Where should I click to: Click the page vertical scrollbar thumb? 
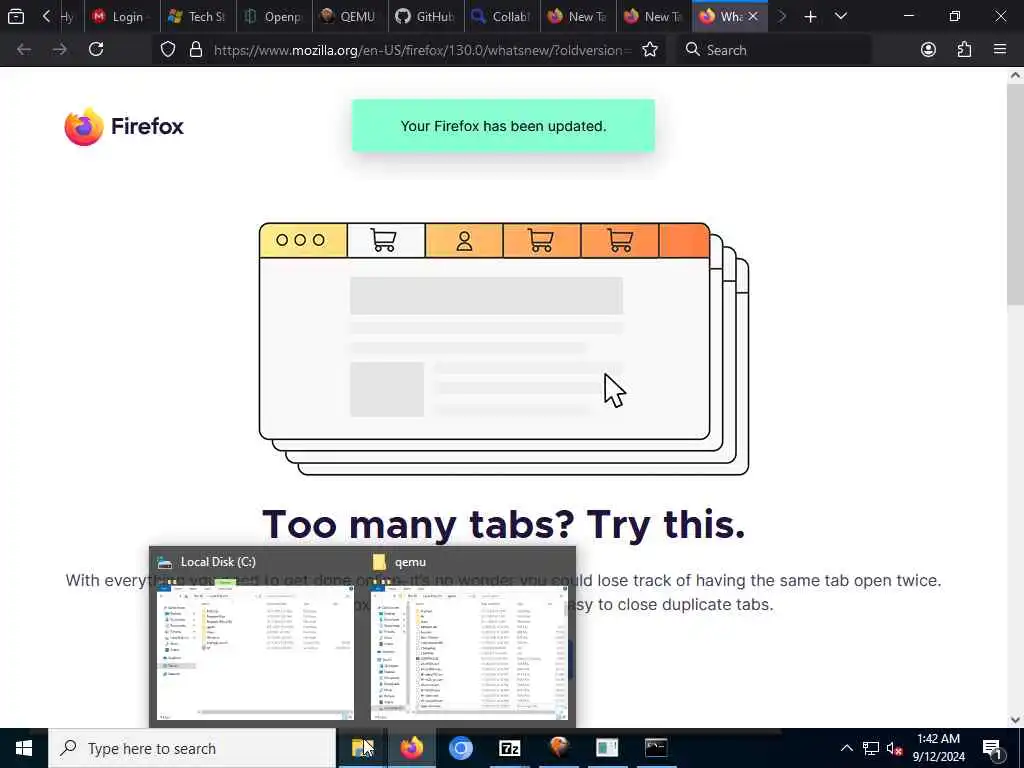1015,197
